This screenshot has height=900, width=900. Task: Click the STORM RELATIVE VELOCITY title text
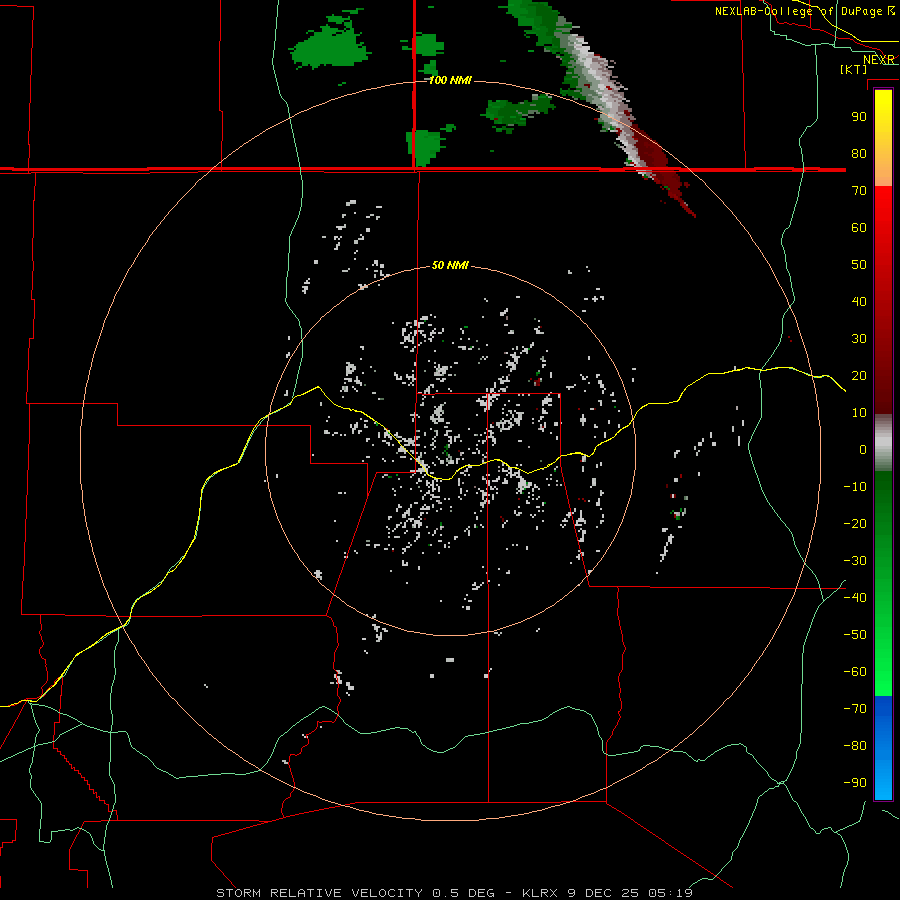point(320,893)
